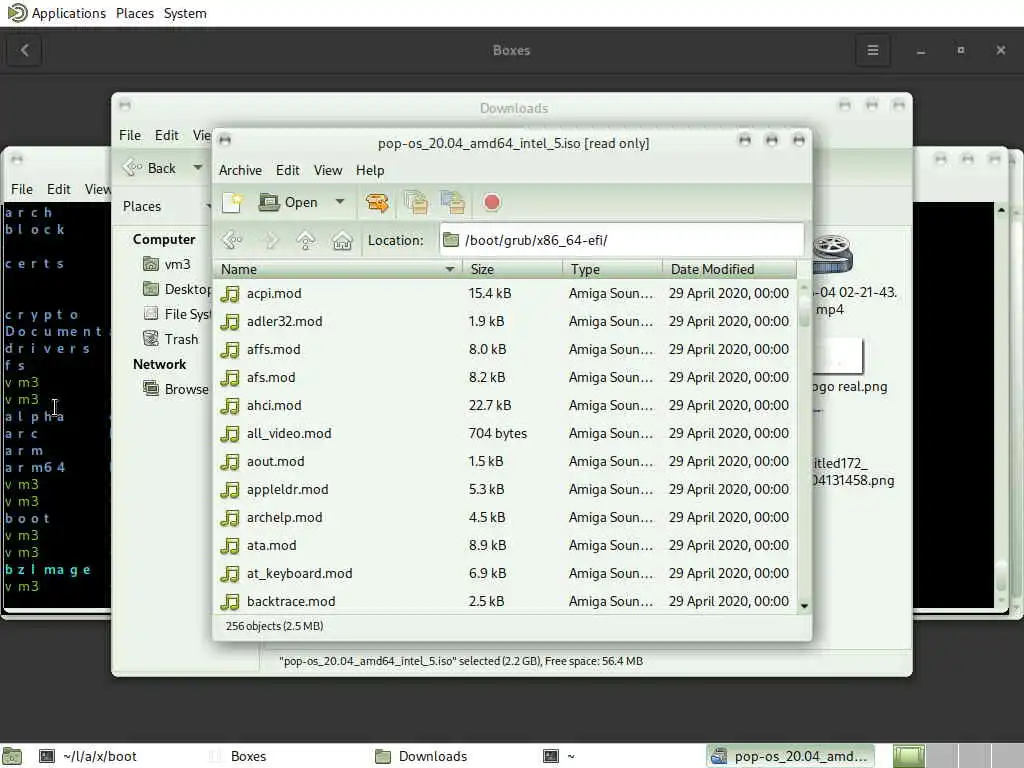
Task: Open the View menu in archive manager
Action: tap(328, 170)
